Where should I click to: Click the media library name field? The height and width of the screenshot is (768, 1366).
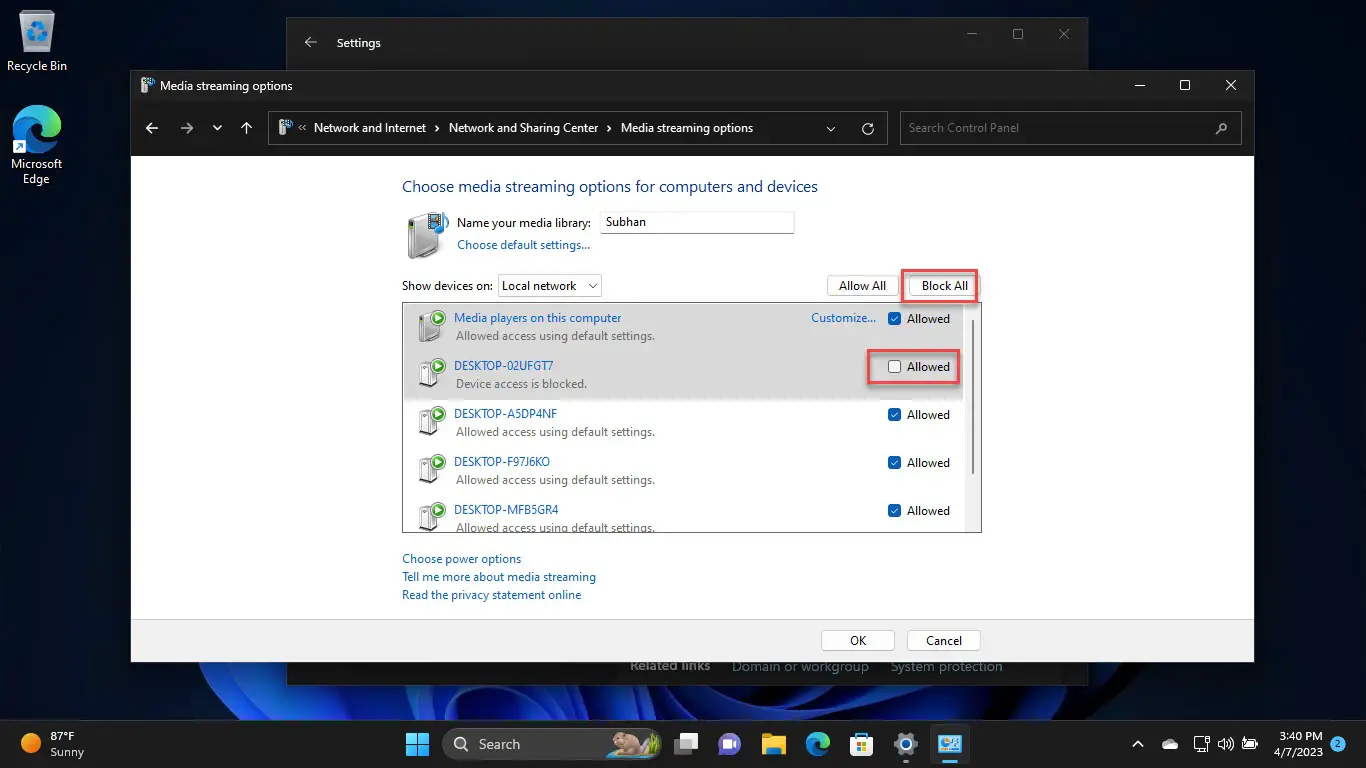pos(697,222)
